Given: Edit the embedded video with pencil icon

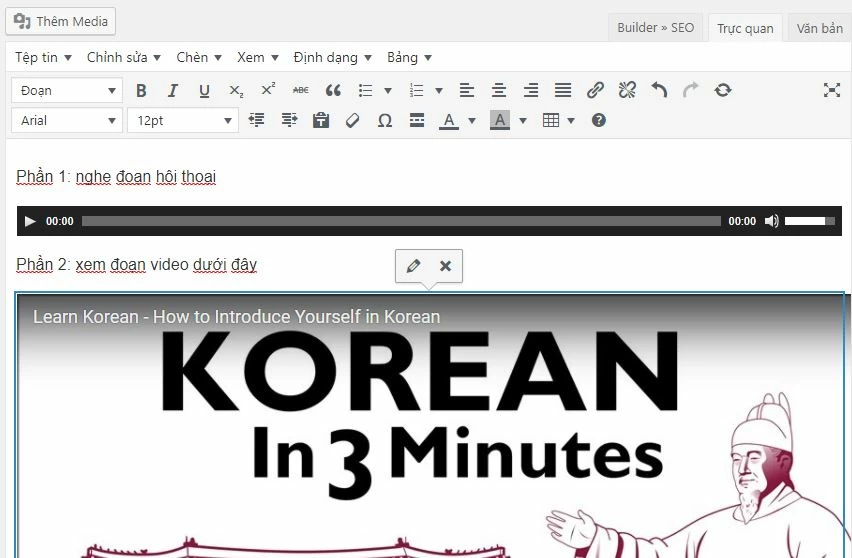Looking at the screenshot, I should pyautogui.click(x=413, y=266).
